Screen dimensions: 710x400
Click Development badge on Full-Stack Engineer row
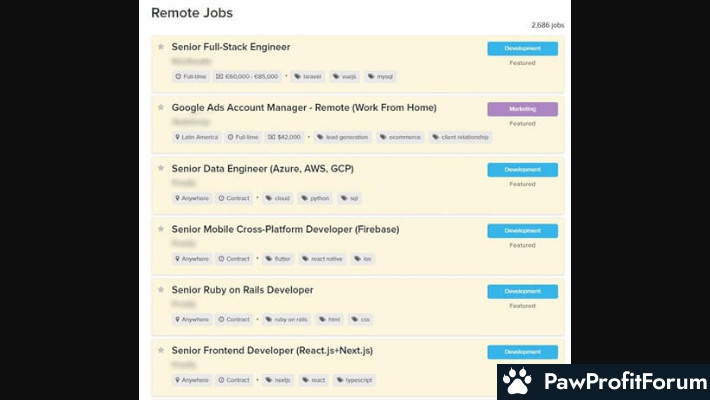pyautogui.click(x=523, y=48)
